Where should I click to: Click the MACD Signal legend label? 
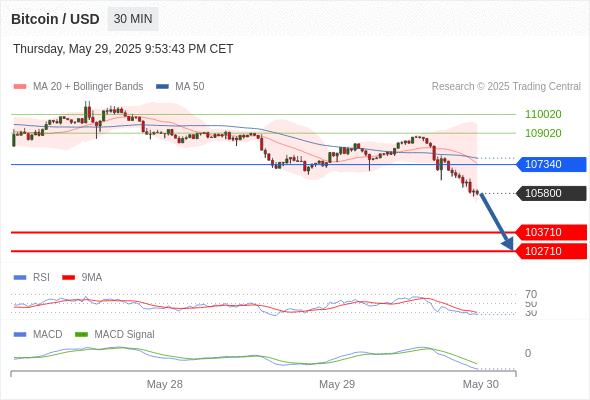pos(125,335)
